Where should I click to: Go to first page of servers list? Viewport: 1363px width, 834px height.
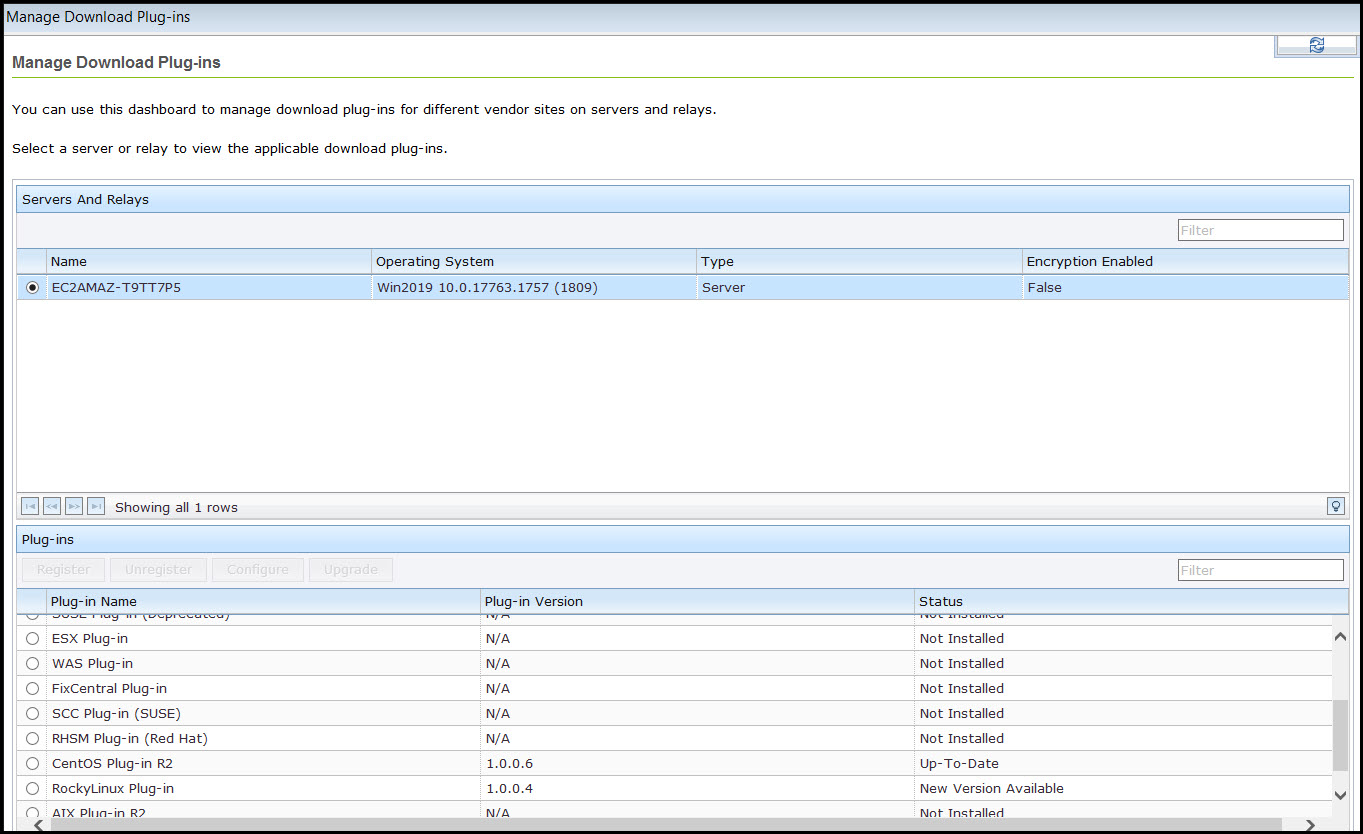(x=30, y=507)
